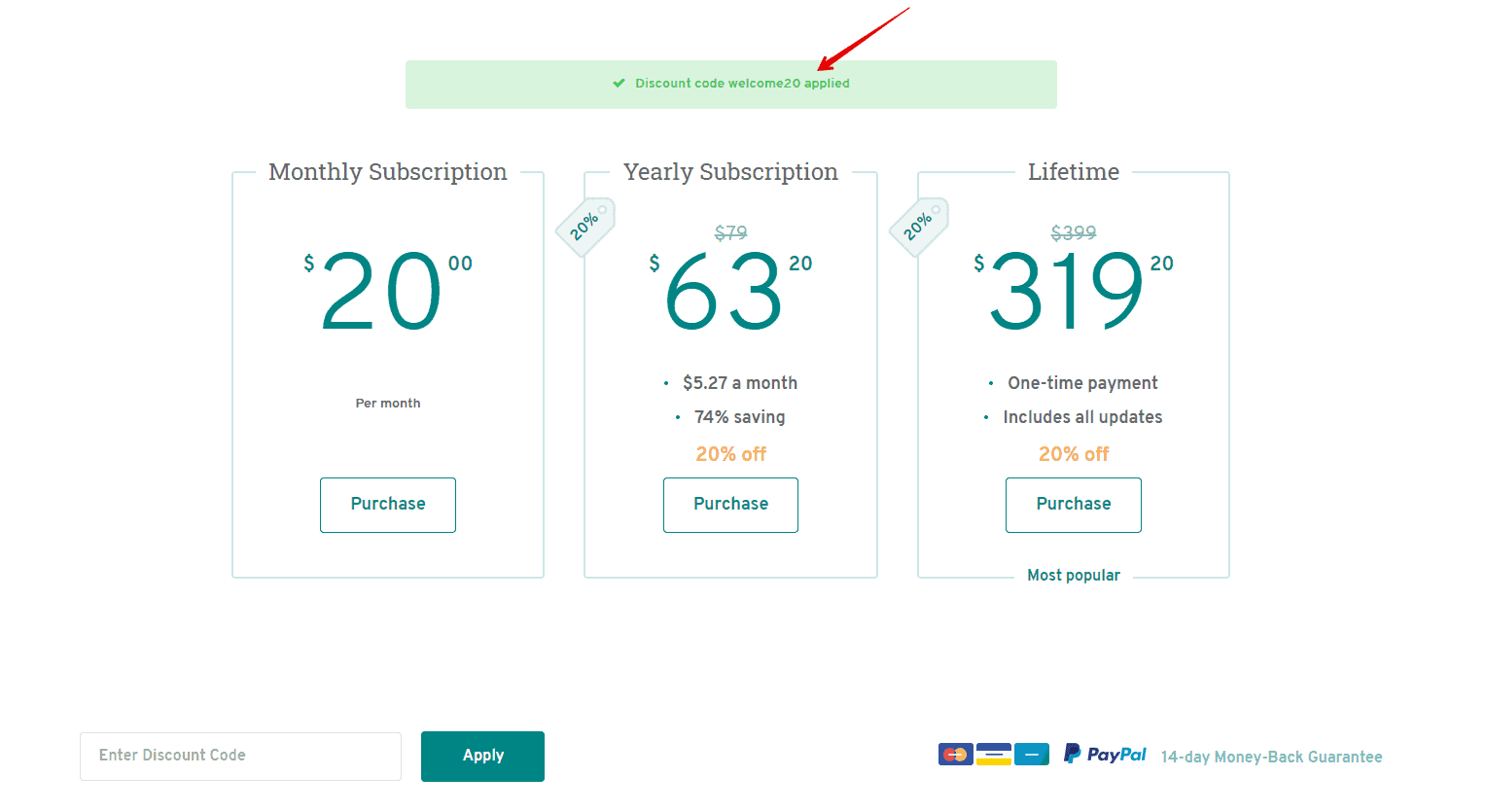Click the PayPal logo
Viewport: 1487px width, 812px height.
(x=1105, y=754)
